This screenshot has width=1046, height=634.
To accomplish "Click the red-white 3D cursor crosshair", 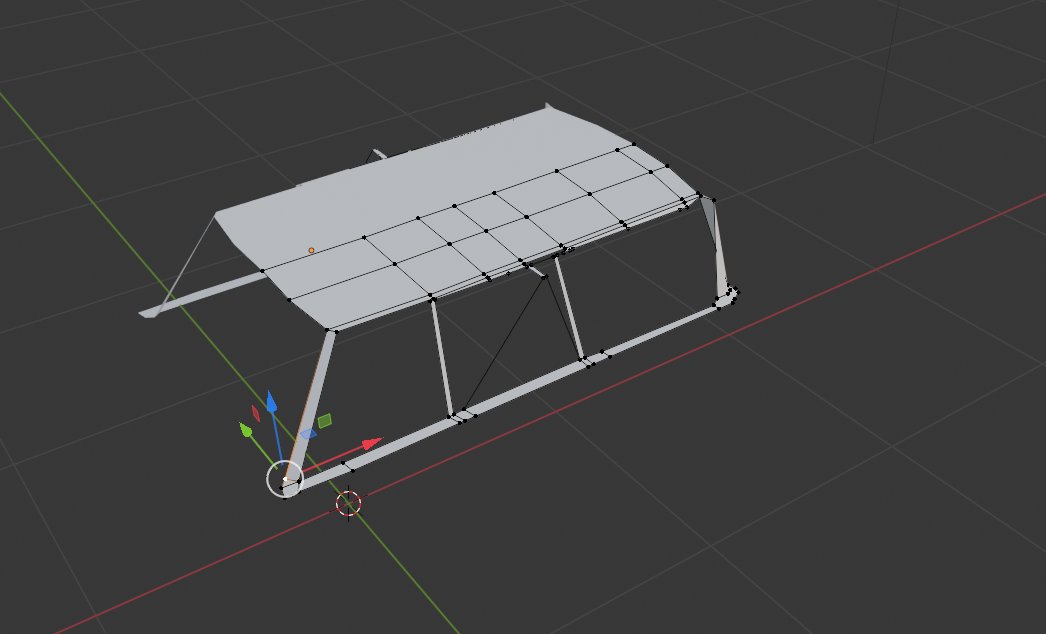I will [x=348, y=503].
